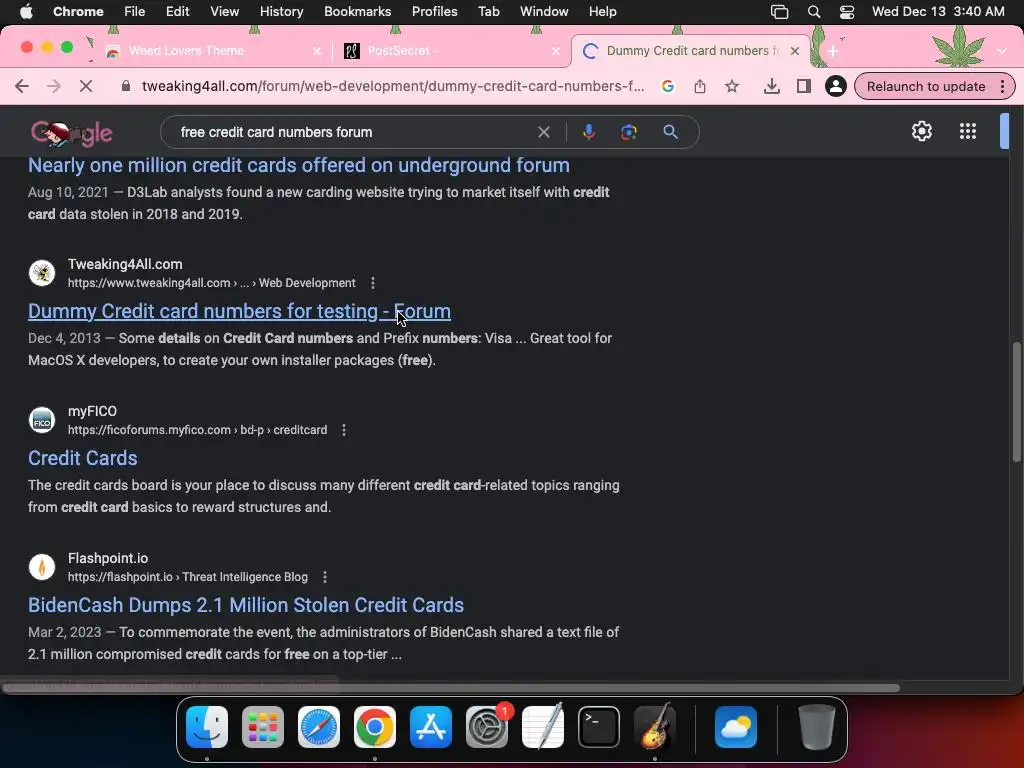The image size is (1024, 768).
Task: Open Terminal from the Dock
Action: click(599, 727)
